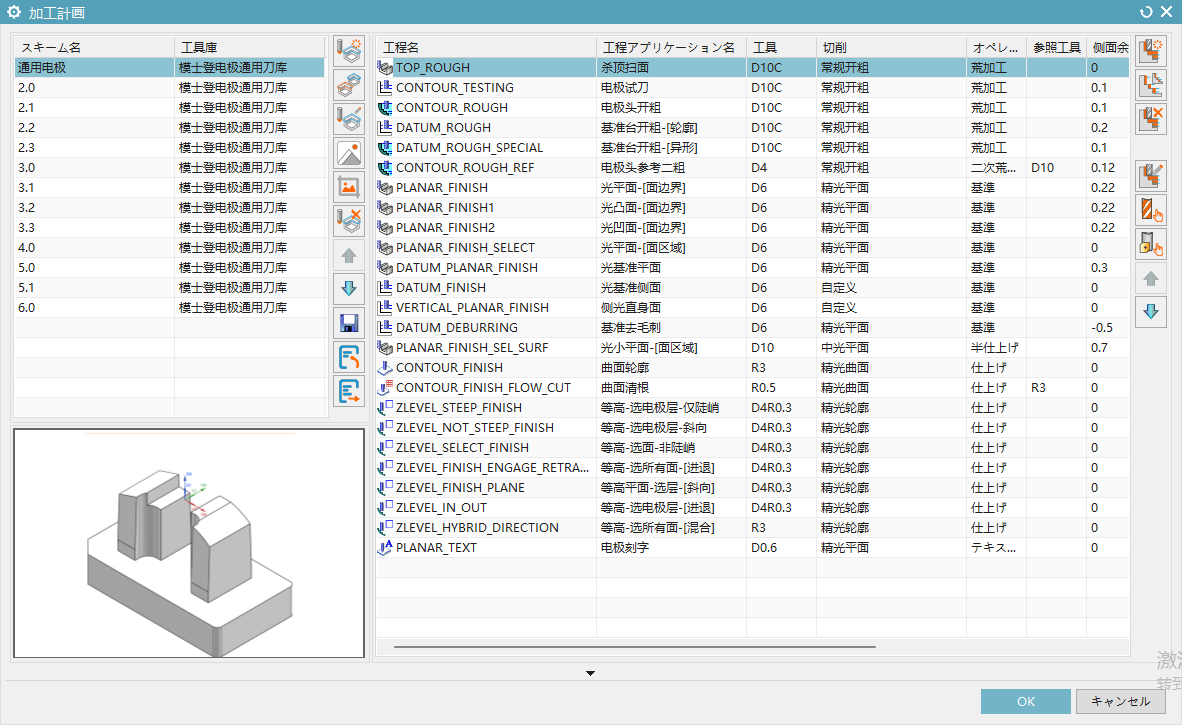Viewport: 1182px width, 725px height.
Task: Select the DATUM_DEBURRING operation row
Action: click(x=752, y=327)
